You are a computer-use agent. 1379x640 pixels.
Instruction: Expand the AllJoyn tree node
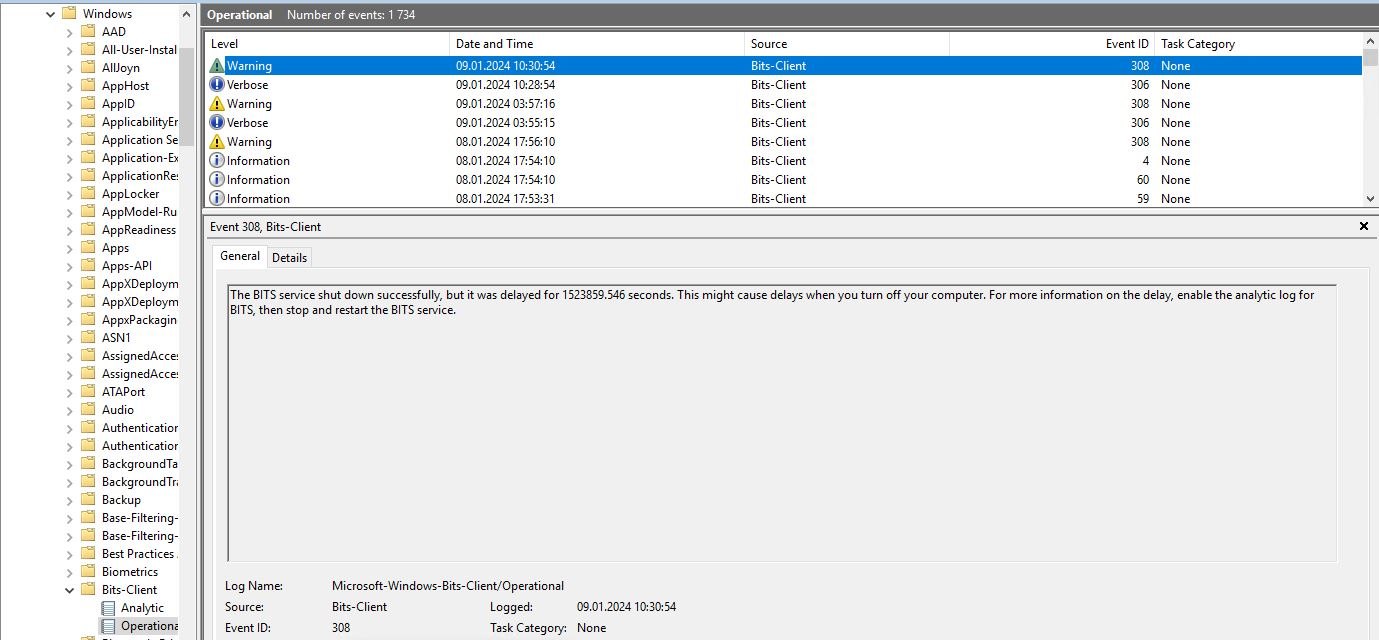(x=69, y=68)
